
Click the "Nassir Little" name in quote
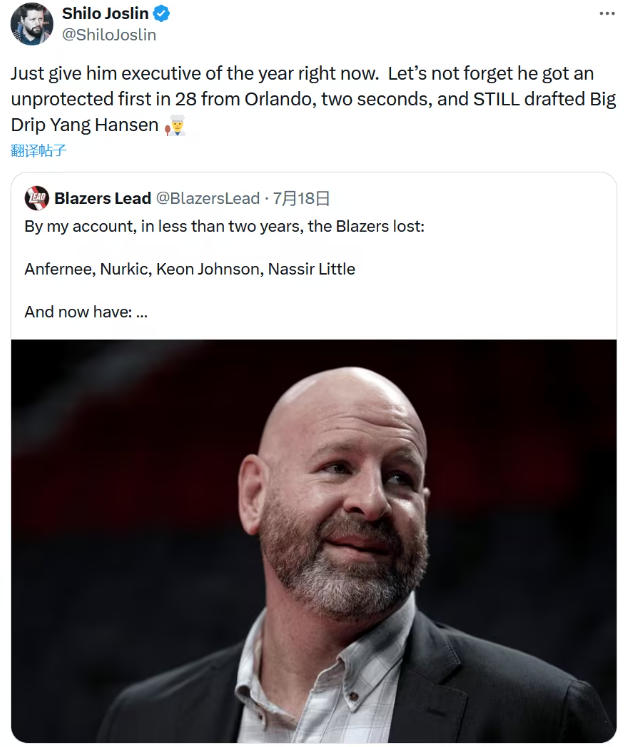tap(311, 268)
